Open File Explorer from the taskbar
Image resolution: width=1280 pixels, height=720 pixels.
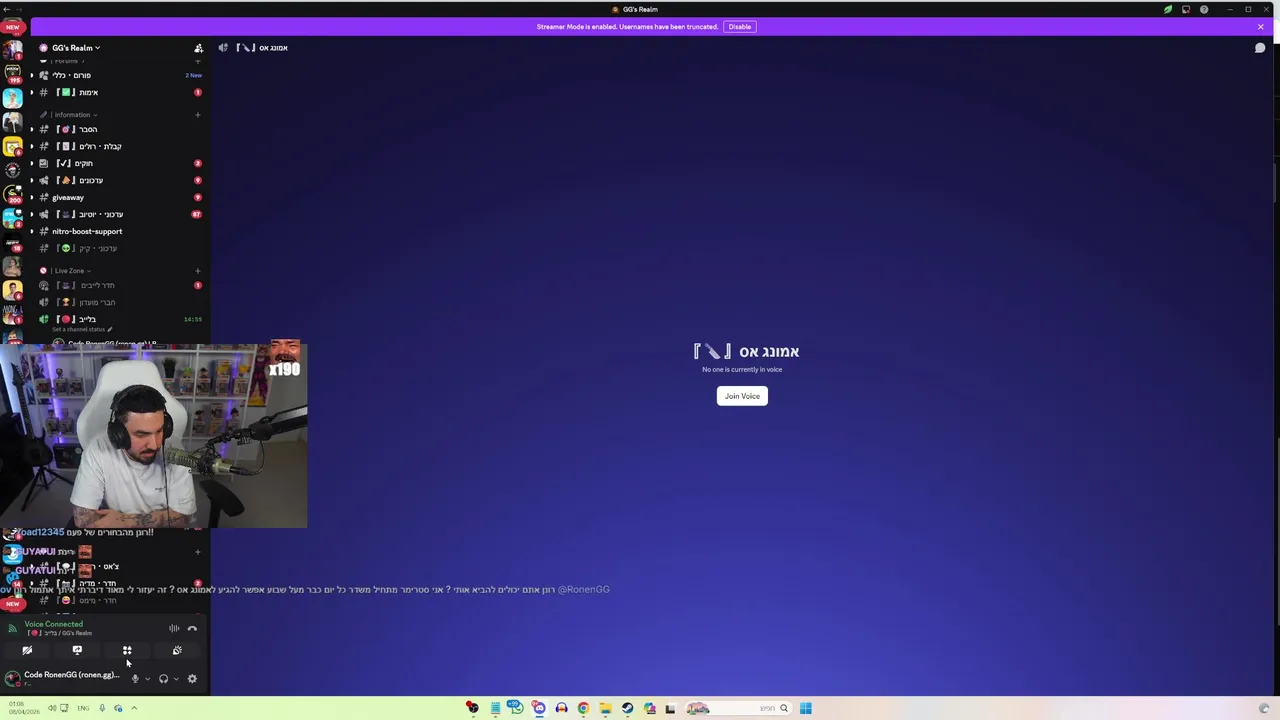605,708
